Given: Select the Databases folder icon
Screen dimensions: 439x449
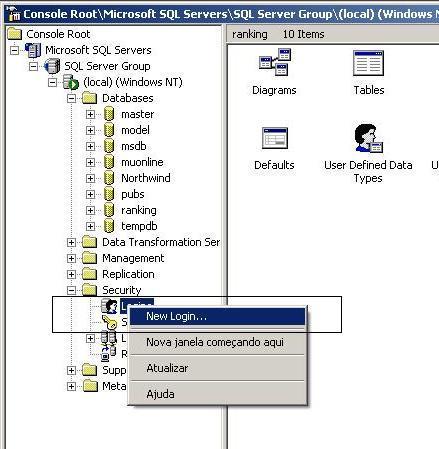Looking at the screenshot, I should pos(90,98).
